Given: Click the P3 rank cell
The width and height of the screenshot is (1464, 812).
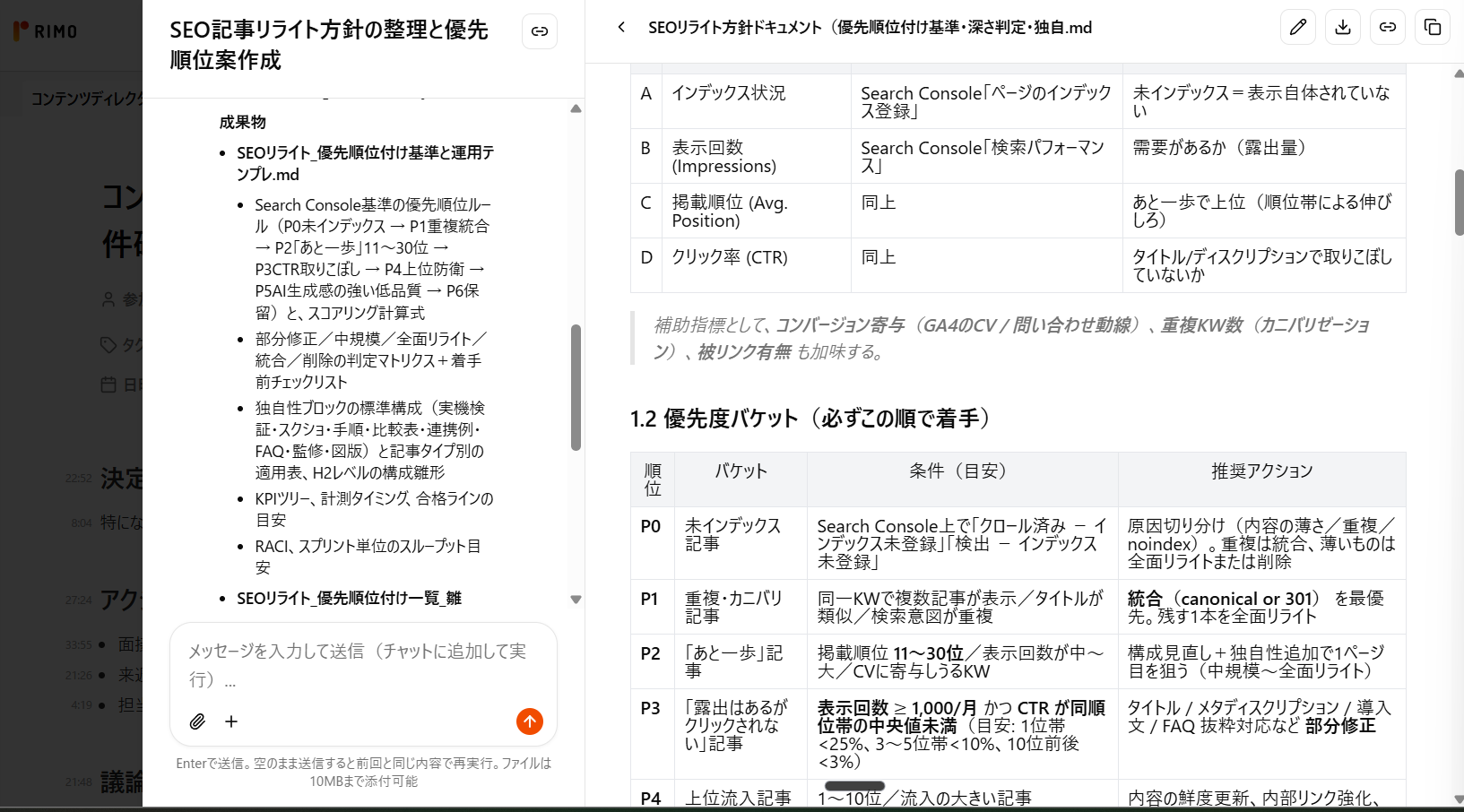Looking at the screenshot, I should (652, 734).
